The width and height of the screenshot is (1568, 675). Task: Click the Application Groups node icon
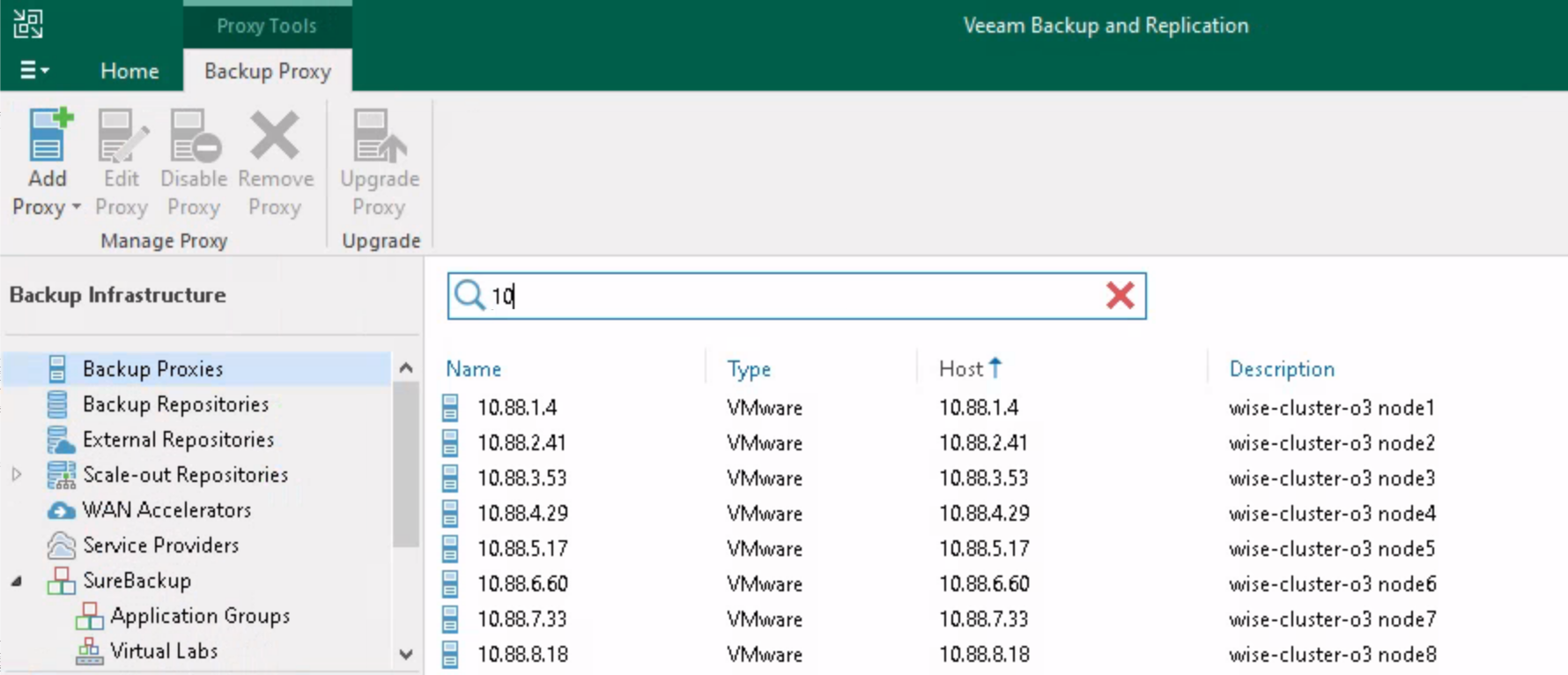pyautogui.click(x=89, y=615)
